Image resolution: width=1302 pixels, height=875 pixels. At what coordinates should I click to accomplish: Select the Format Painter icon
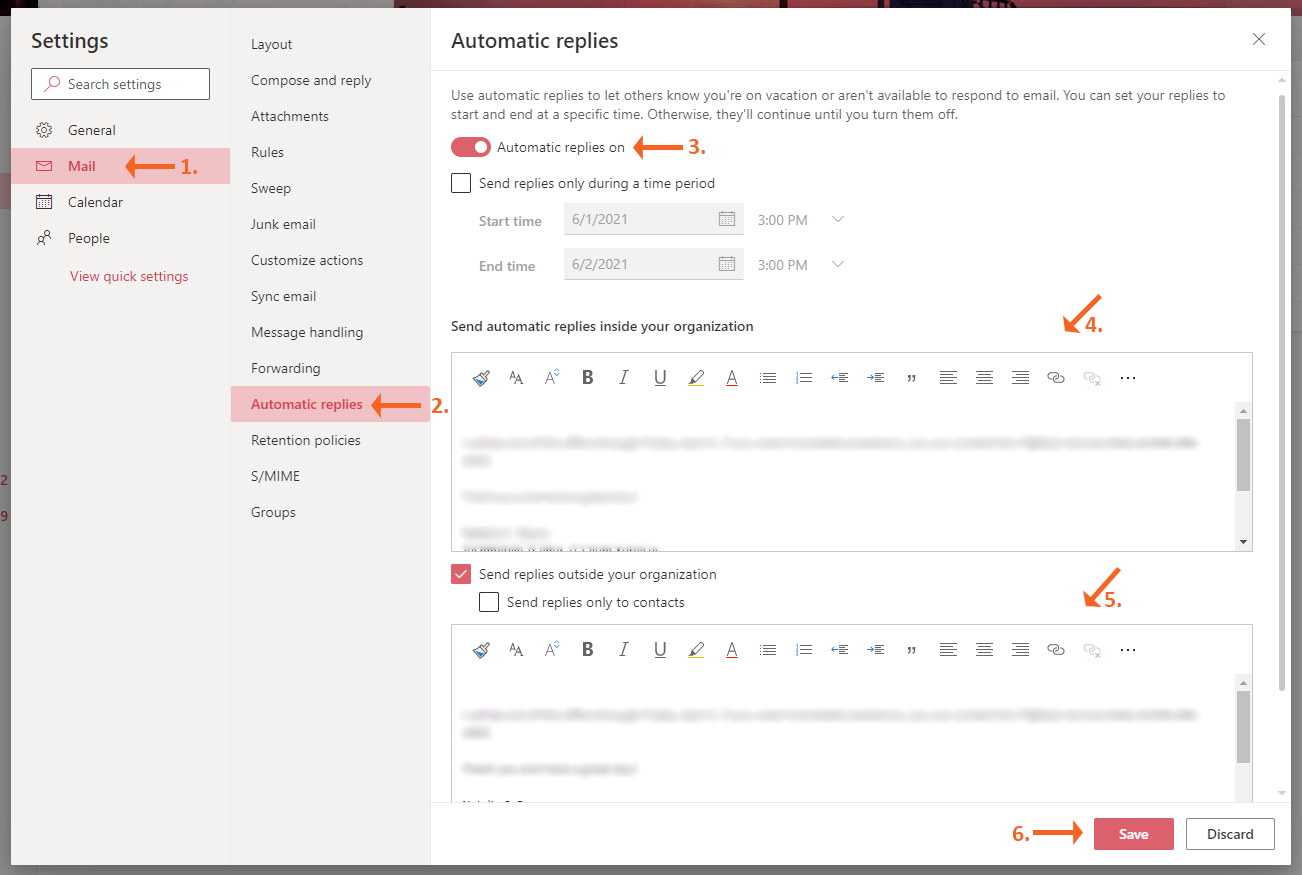(480, 377)
